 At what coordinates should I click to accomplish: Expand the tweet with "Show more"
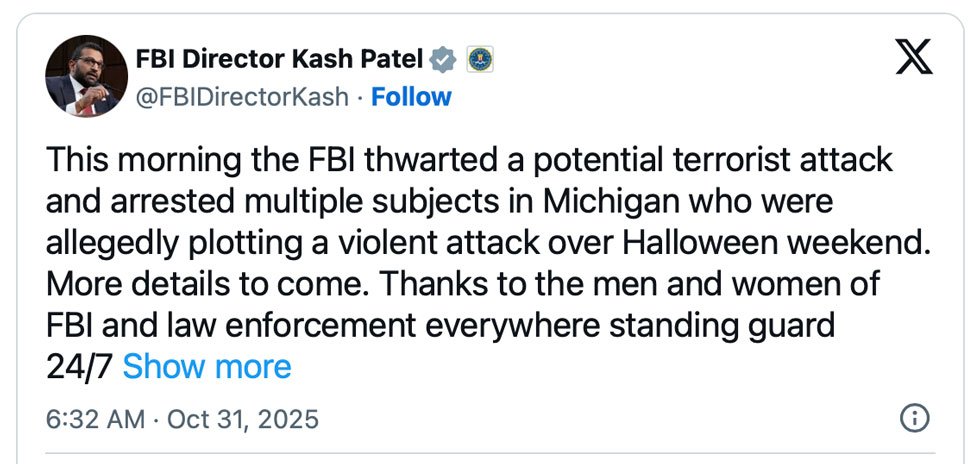207,367
